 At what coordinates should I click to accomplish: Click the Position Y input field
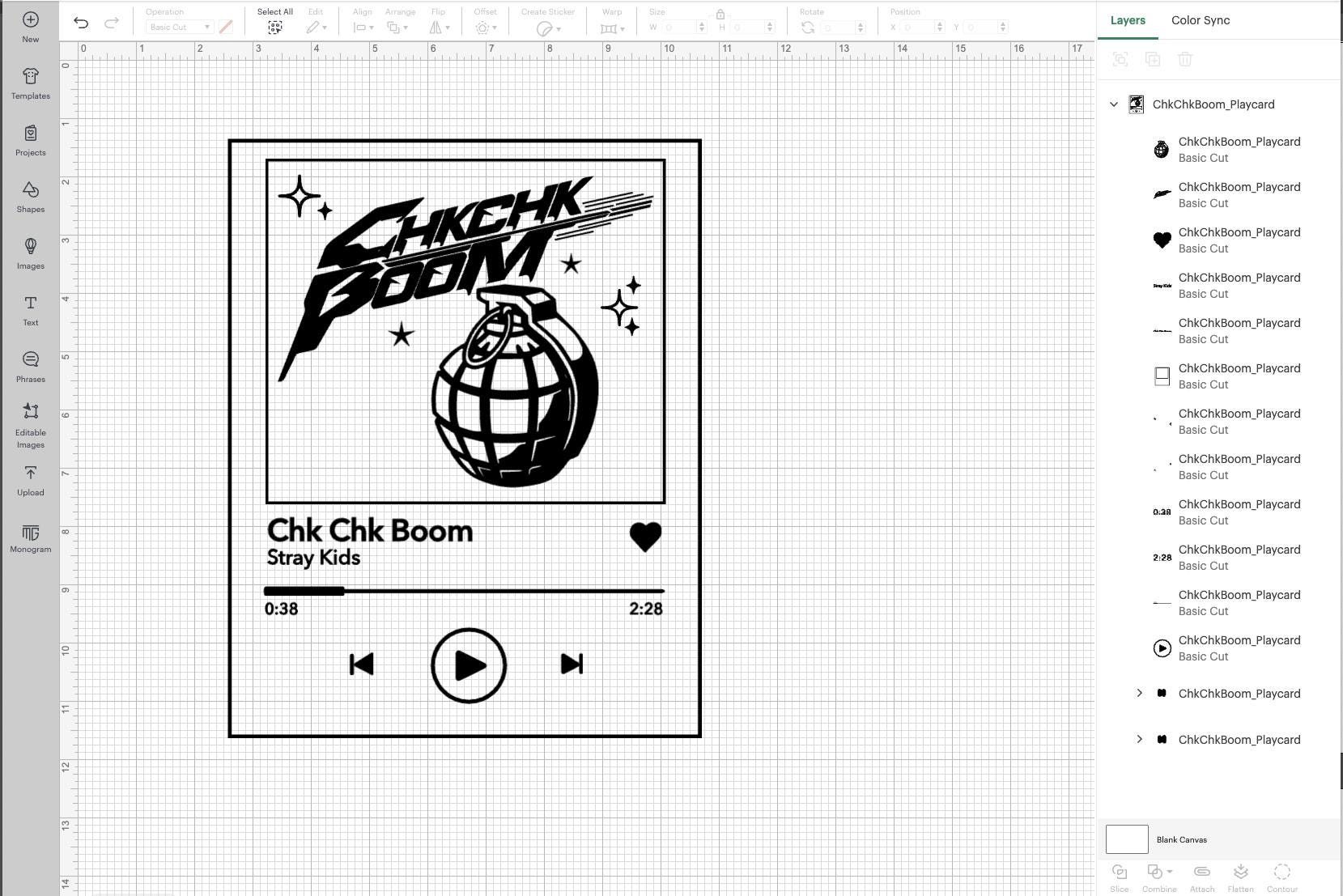(x=980, y=27)
